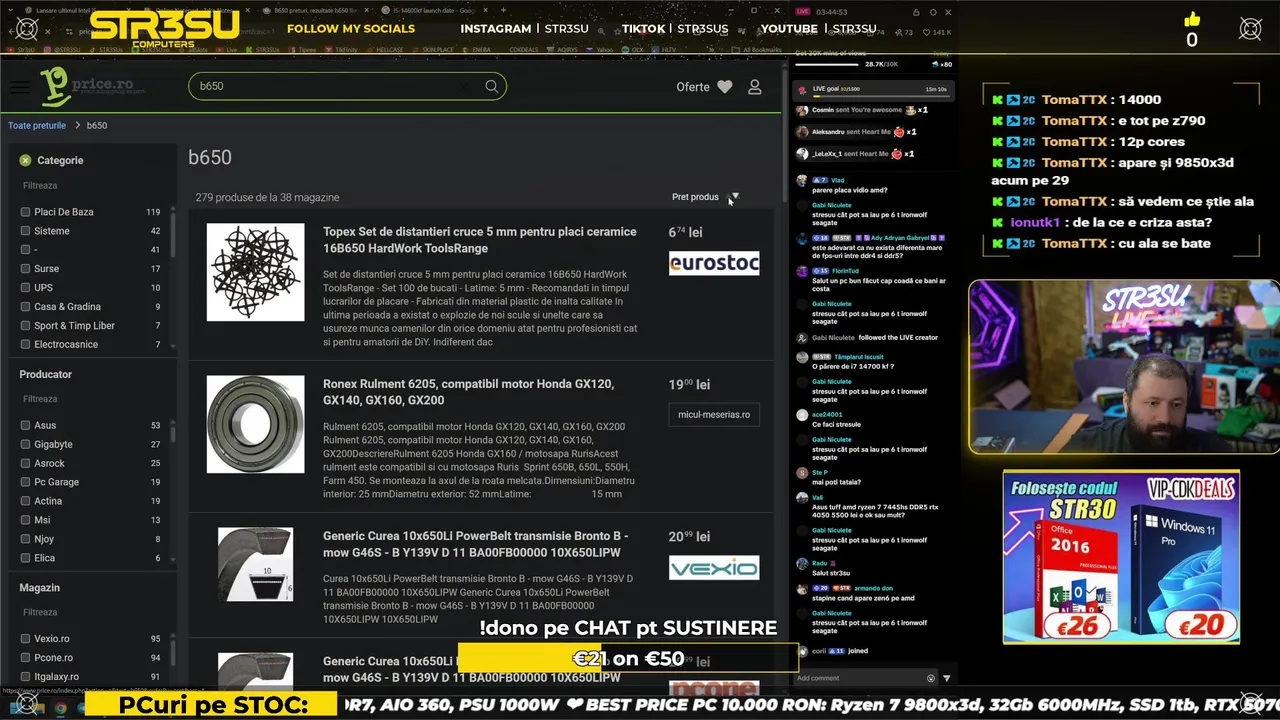Click FlorinTud's username in chat
Viewport: 1280px width, 720px height.
[x=845, y=271]
